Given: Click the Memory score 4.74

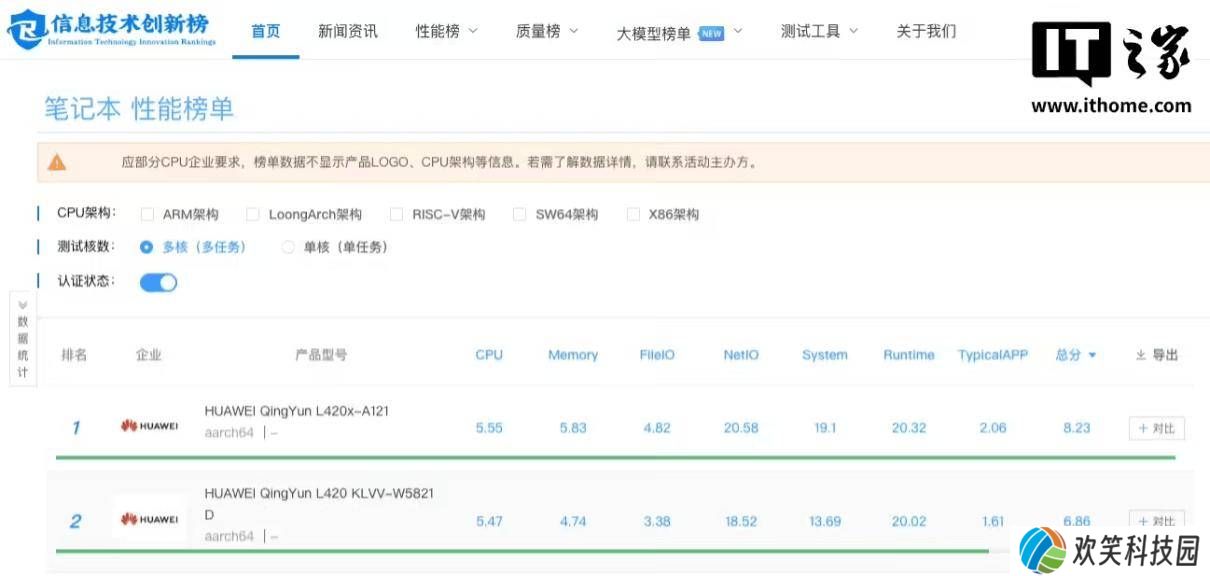Looking at the screenshot, I should point(573,521).
